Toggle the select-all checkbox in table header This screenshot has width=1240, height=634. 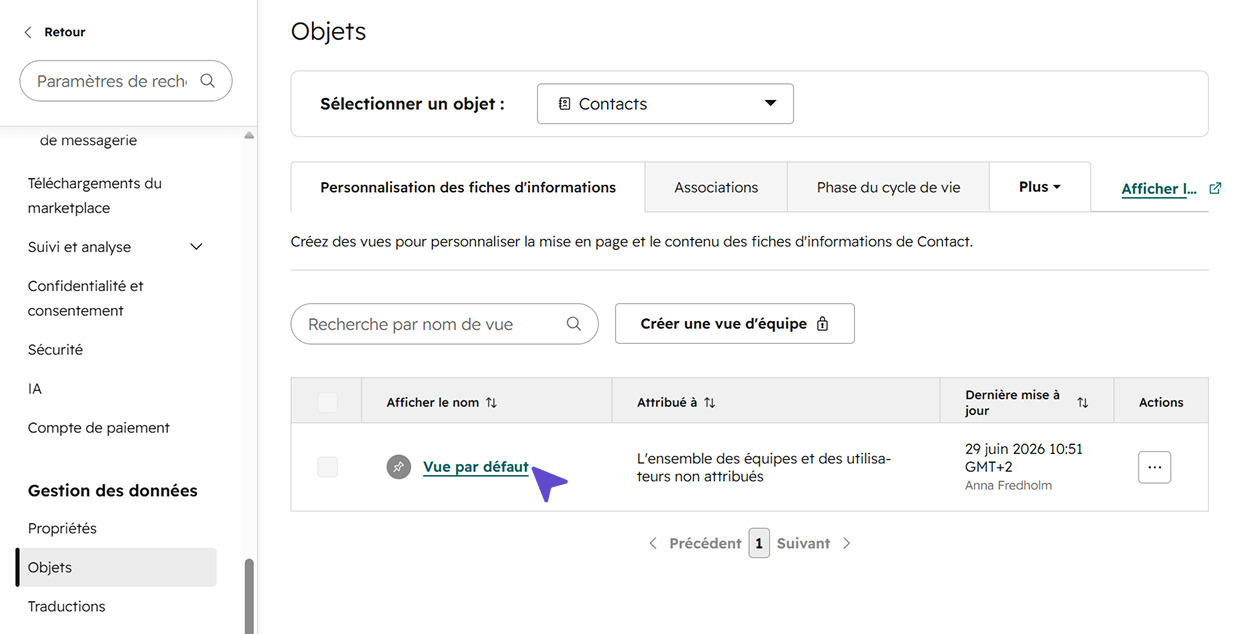point(327,403)
